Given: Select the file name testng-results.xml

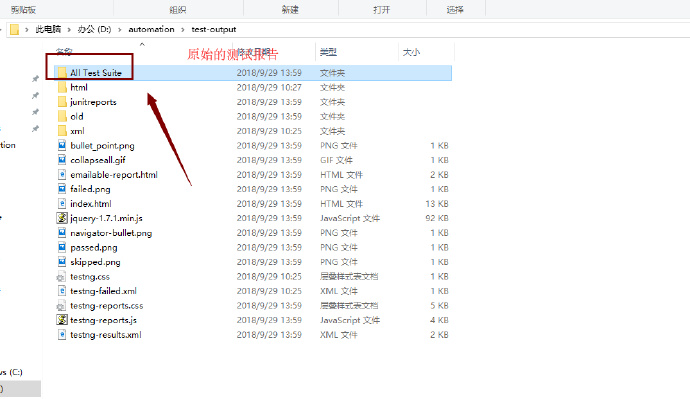Looking at the screenshot, I should (x=106, y=335).
